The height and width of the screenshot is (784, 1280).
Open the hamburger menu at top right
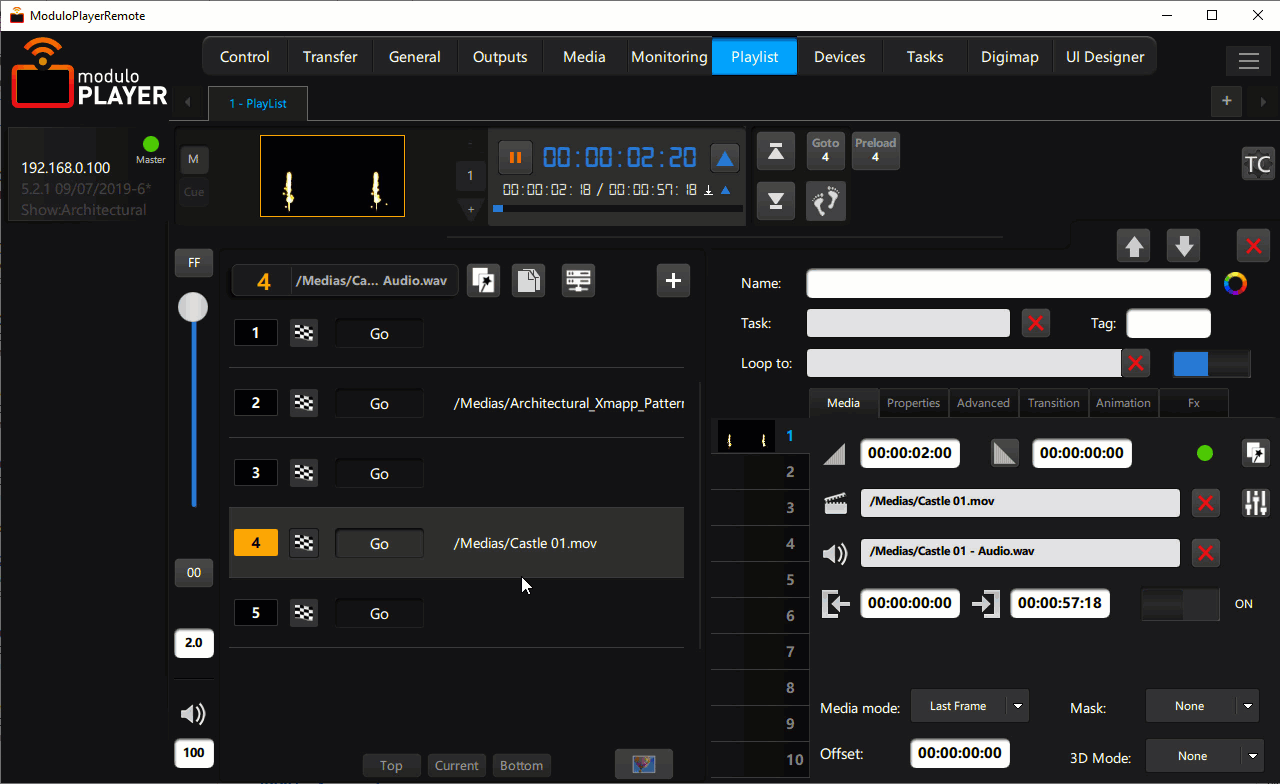(x=1248, y=61)
